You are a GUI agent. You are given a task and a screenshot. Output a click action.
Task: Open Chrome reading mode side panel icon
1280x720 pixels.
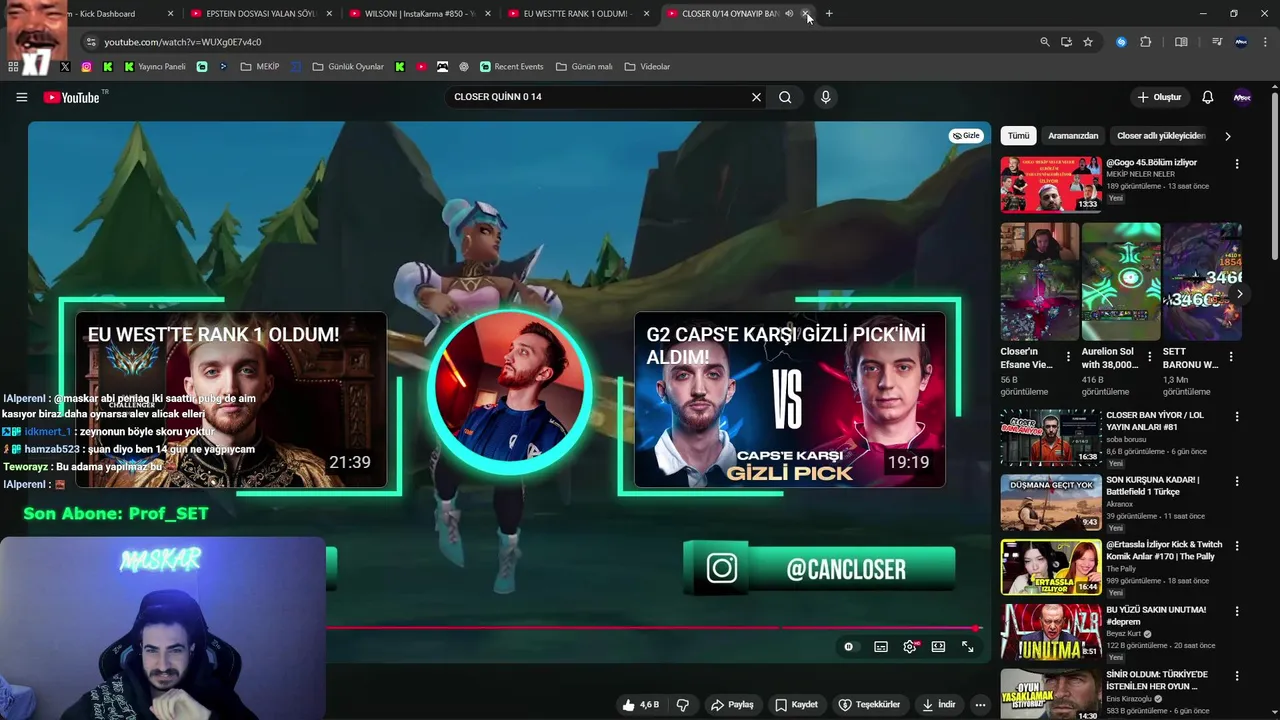[1181, 42]
